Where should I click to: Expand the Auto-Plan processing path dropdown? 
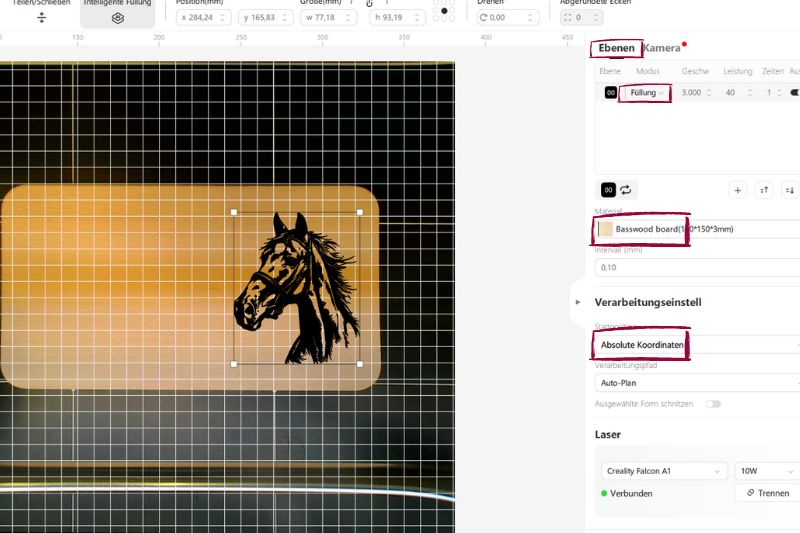(x=696, y=382)
